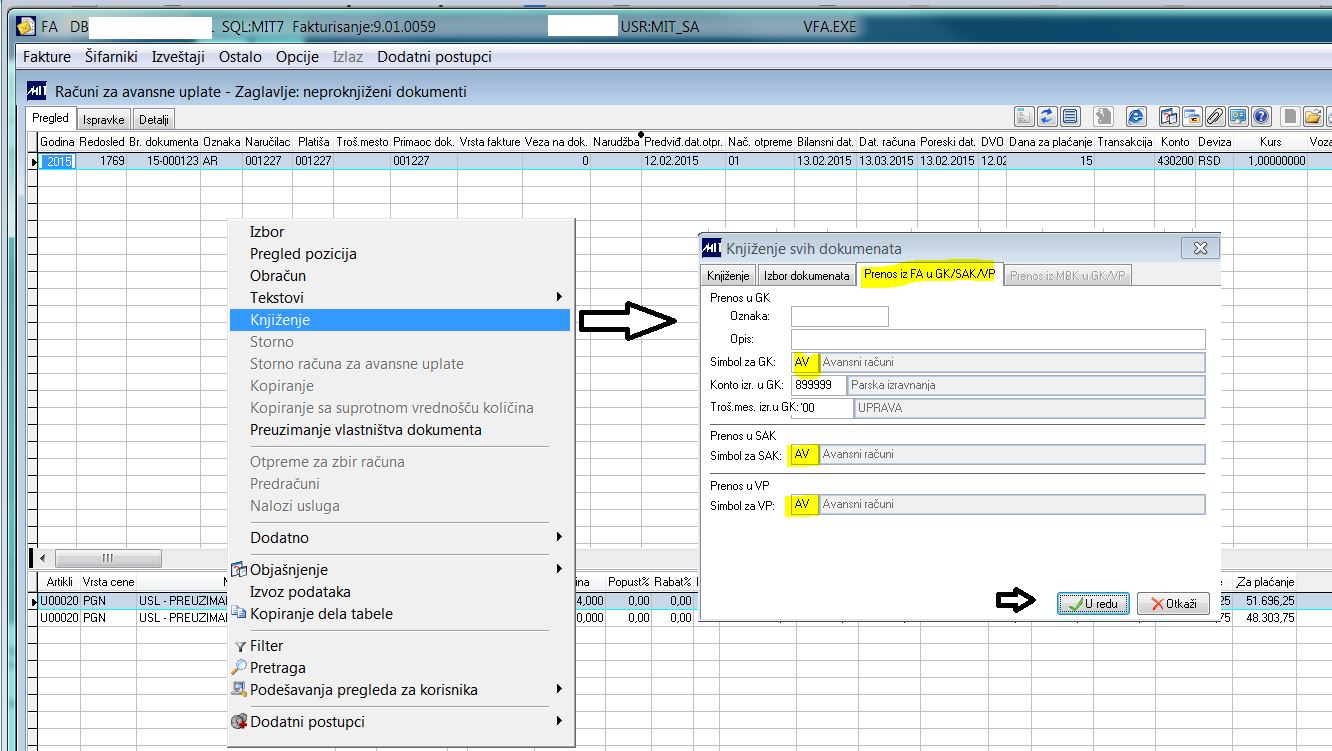Open the Opcije menu
1332x751 pixels.
297,57
